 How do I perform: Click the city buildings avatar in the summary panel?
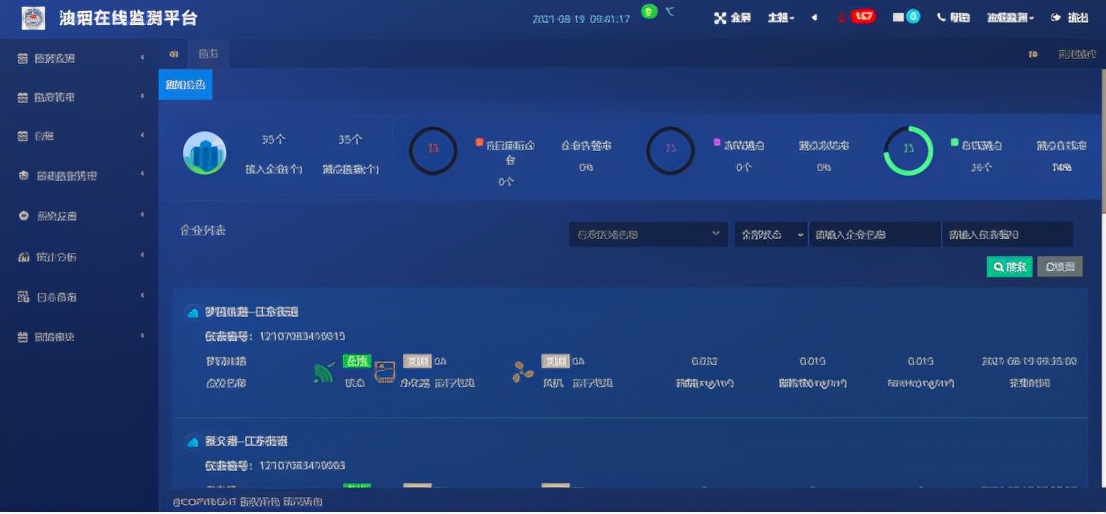coord(205,153)
